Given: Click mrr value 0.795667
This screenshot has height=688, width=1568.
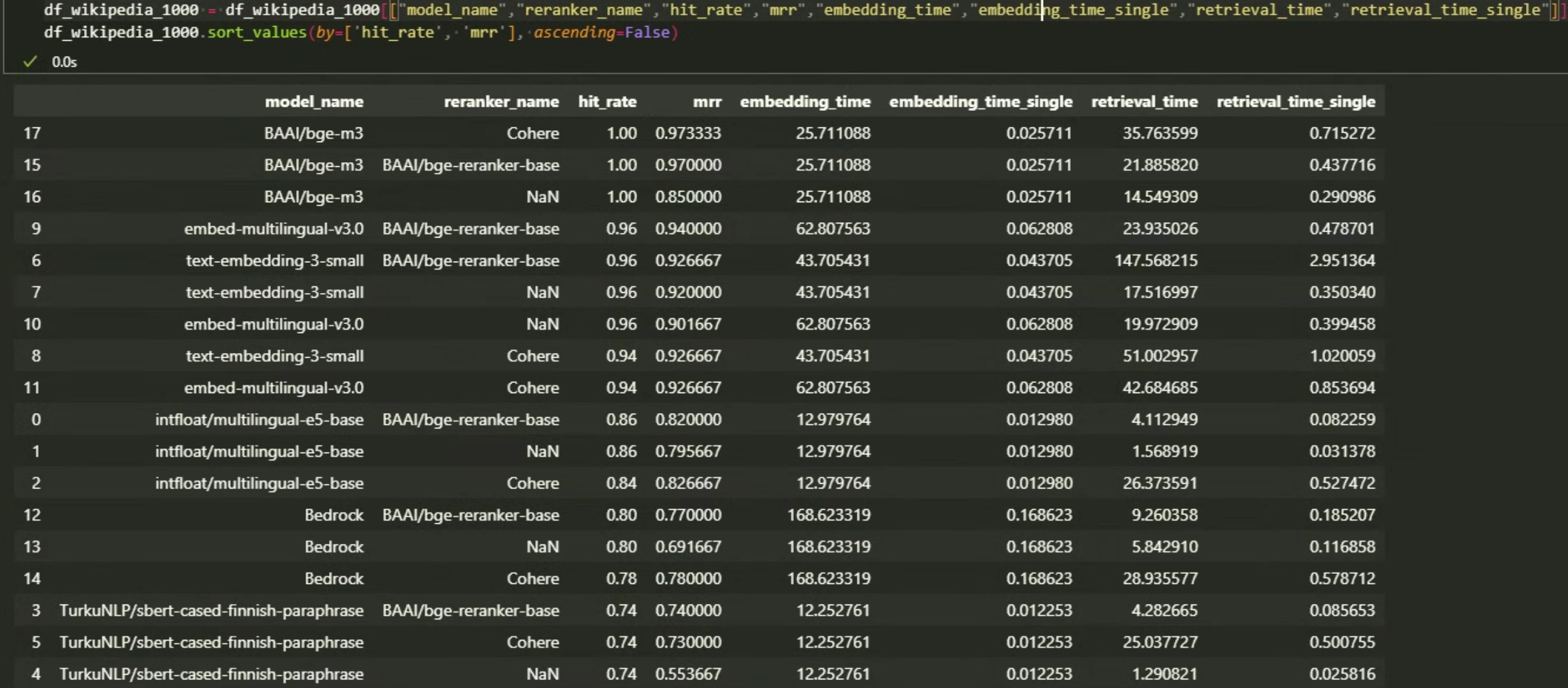Looking at the screenshot, I should [x=688, y=452].
